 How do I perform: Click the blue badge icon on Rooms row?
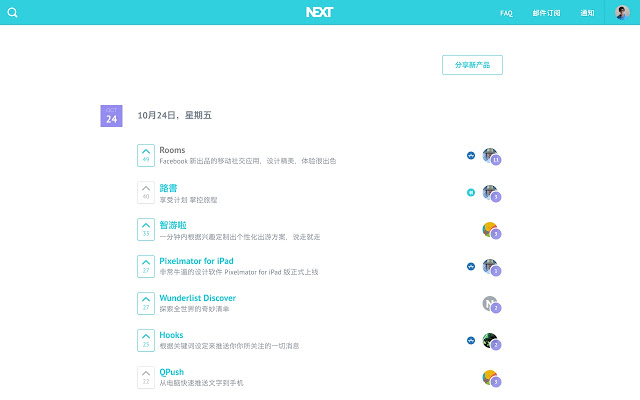pyautogui.click(x=471, y=156)
